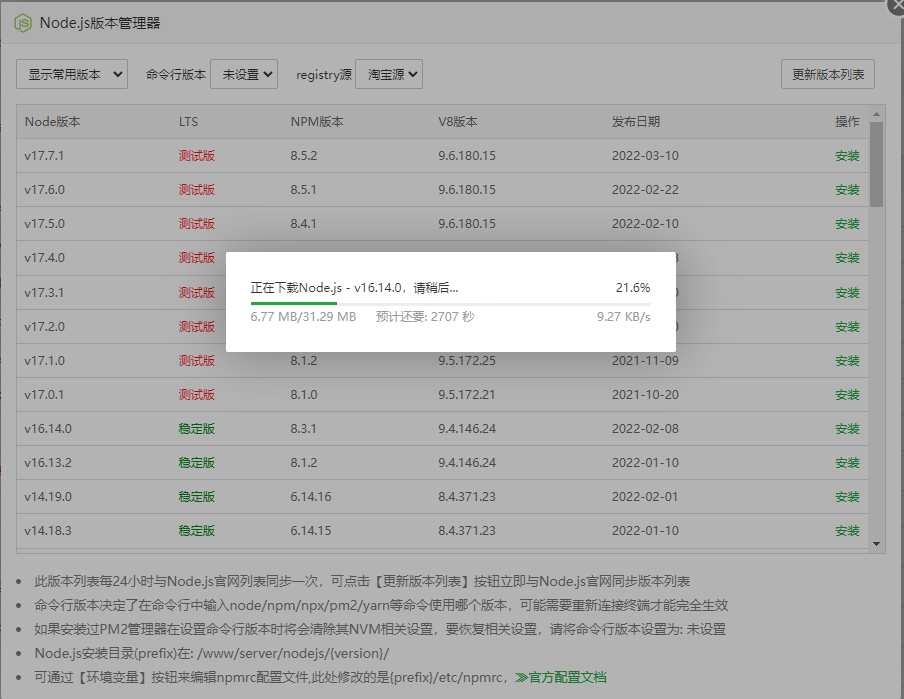The width and height of the screenshot is (904, 699).
Task: Open the 官方配置文档 link
Action: [x=561, y=677]
